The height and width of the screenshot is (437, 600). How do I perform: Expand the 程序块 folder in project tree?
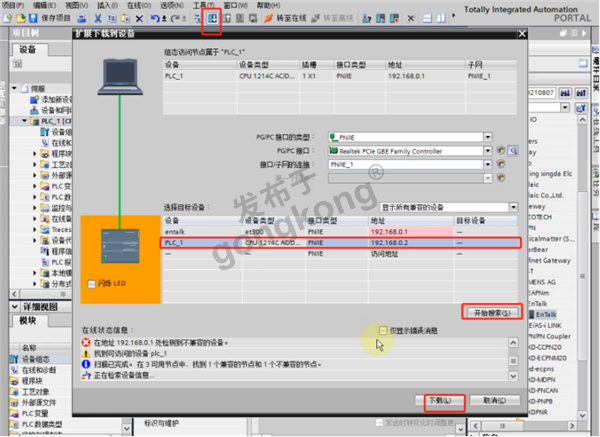click(35, 154)
